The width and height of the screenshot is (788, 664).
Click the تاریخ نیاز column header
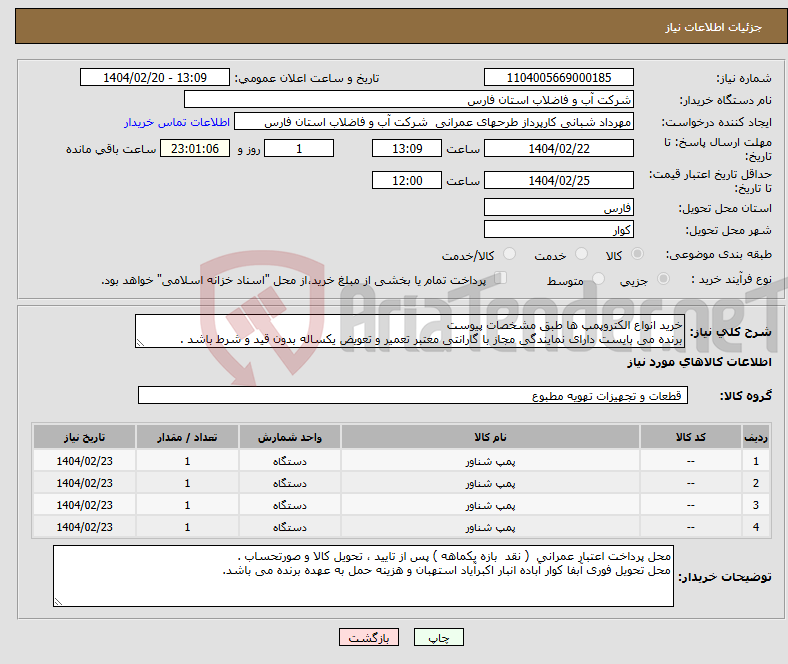click(84, 437)
